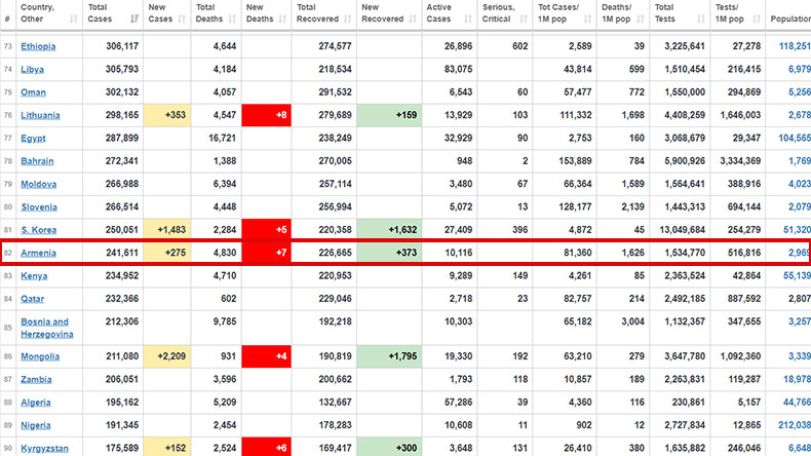Viewport: 811px width, 456px height.
Task: Sort by New Cases column arrows
Action: (182, 19)
